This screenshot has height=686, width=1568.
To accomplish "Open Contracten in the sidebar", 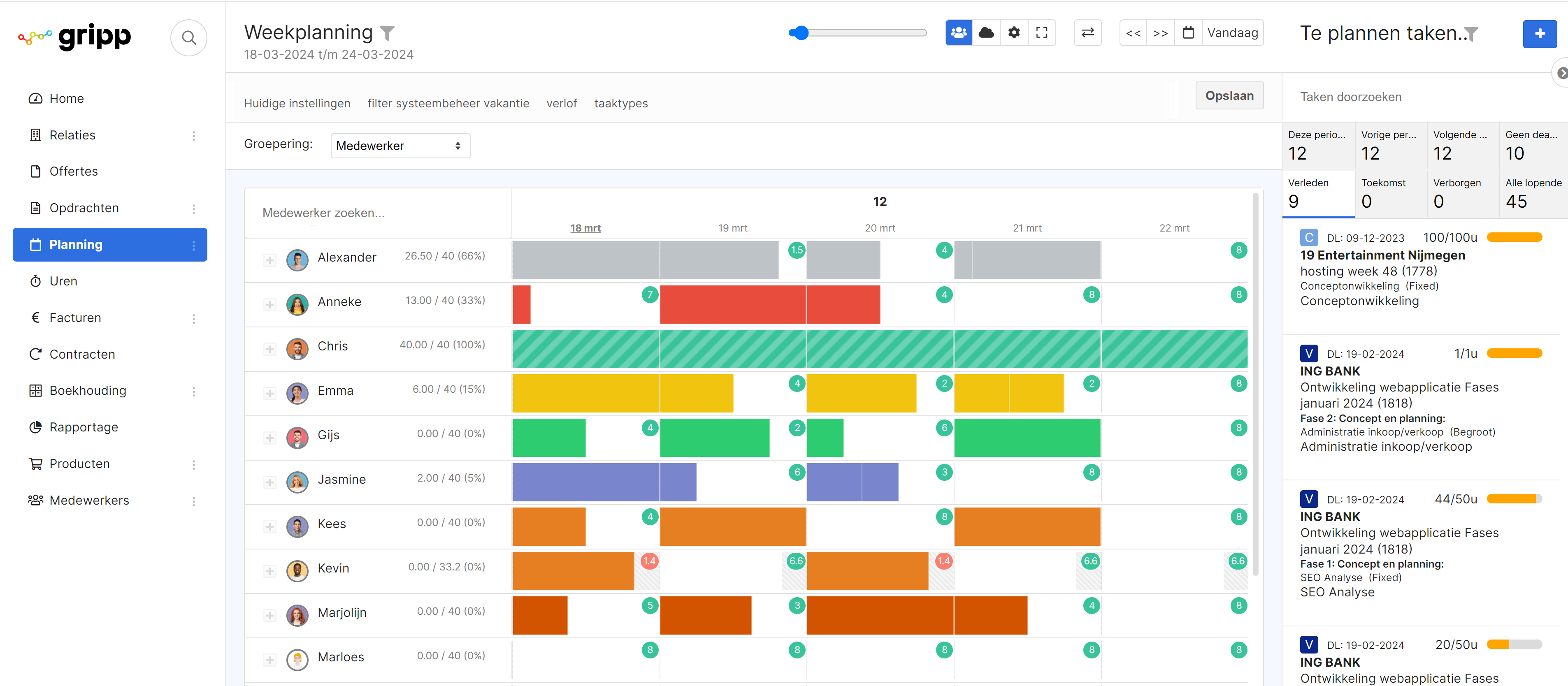I will pyautogui.click(x=109, y=354).
